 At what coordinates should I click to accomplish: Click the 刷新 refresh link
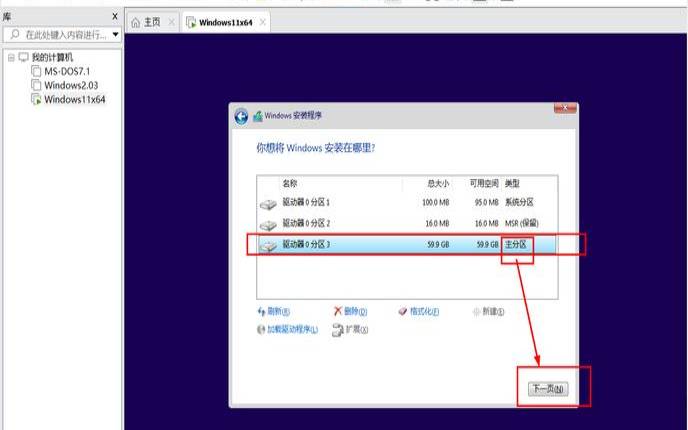pos(273,312)
